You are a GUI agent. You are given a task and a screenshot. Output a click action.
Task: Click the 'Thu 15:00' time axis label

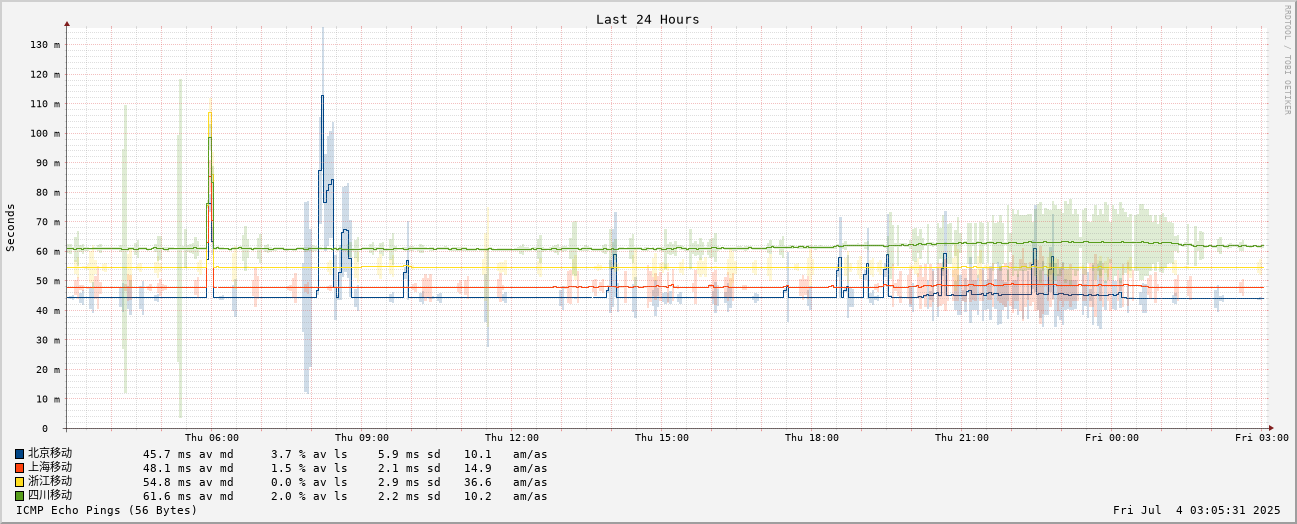click(662, 437)
